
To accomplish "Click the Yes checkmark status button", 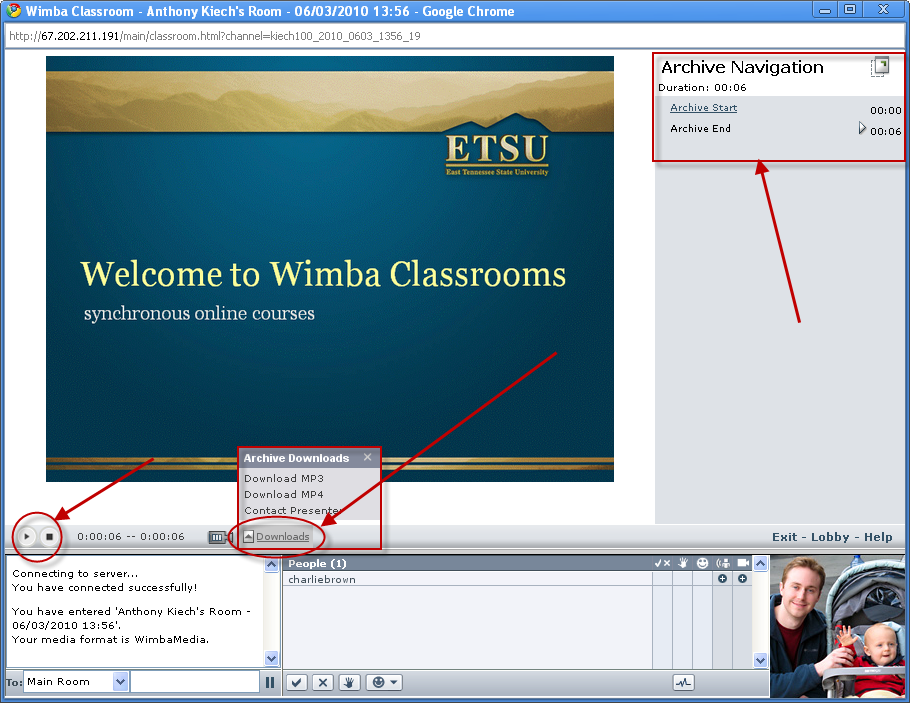I will pos(297,682).
